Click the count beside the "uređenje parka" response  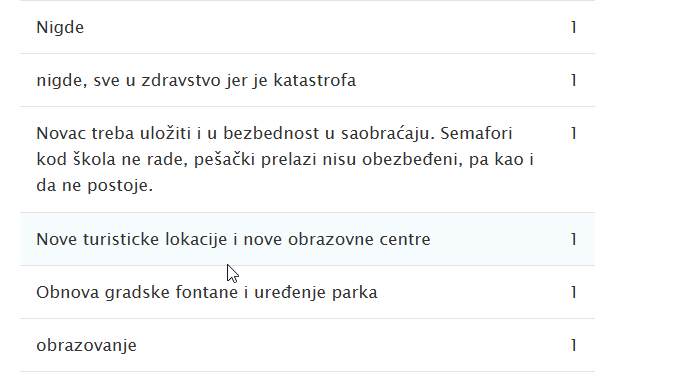point(574,292)
